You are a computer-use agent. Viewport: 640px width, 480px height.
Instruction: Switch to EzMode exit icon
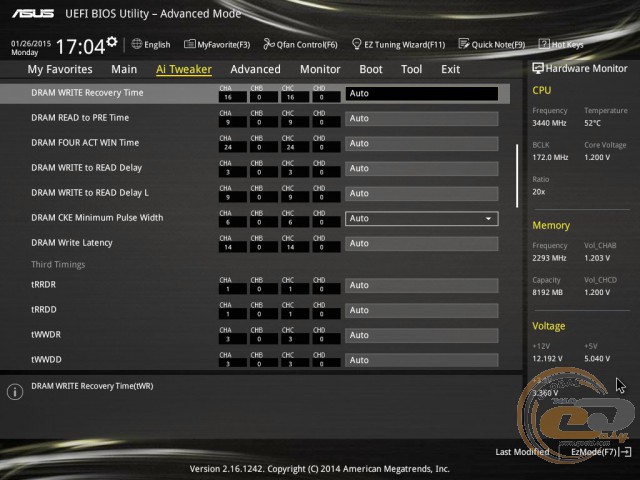[x=625, y=452]
